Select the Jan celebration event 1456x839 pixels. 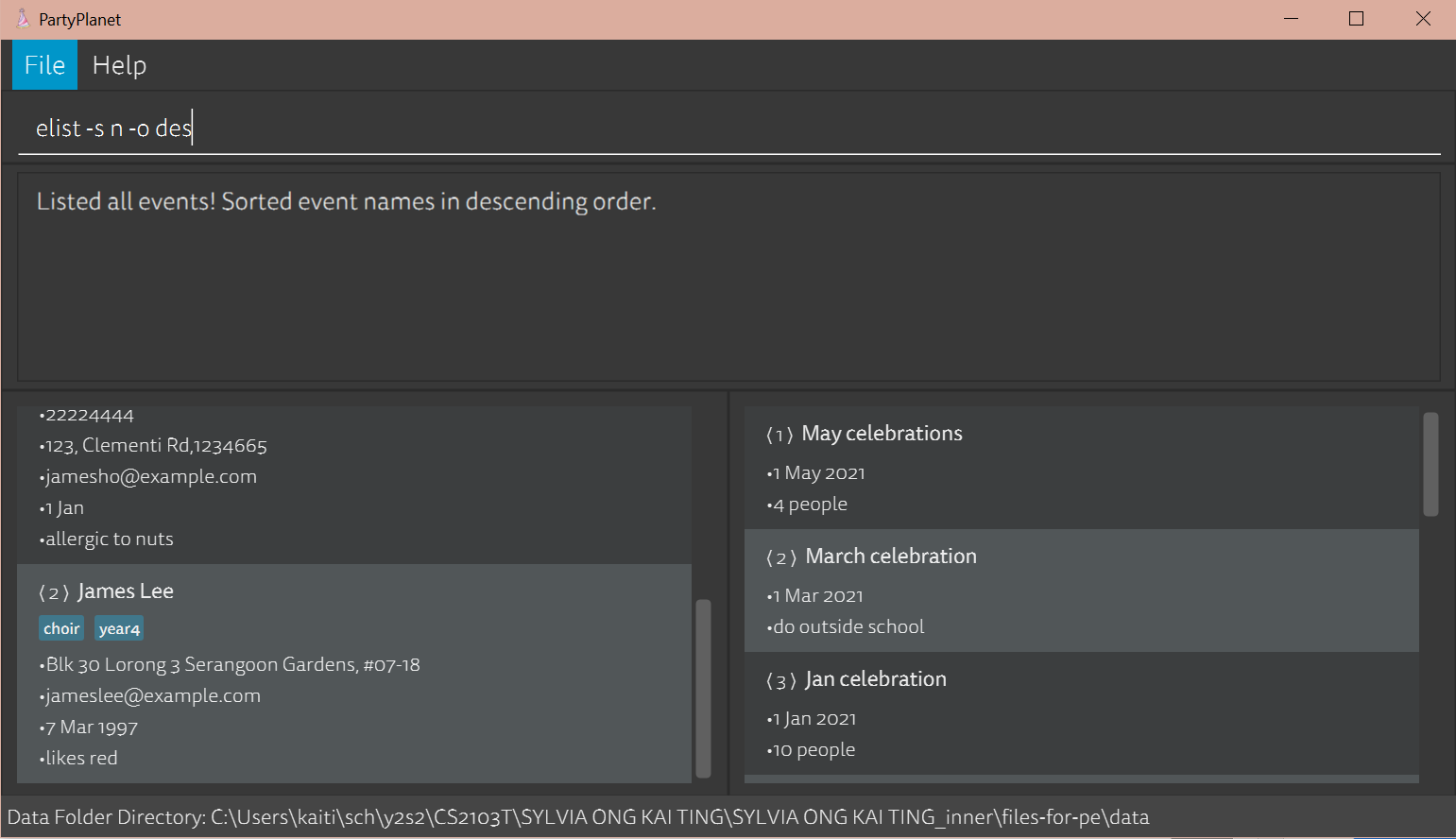[1082, 713]
